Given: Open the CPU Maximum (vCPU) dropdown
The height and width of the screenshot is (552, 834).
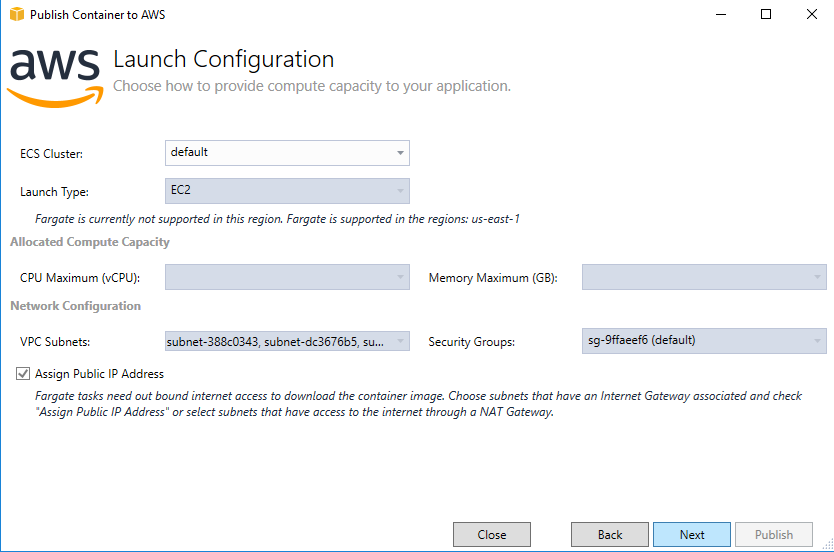Looking at the screenshot, I should click(x=287, y=277).
